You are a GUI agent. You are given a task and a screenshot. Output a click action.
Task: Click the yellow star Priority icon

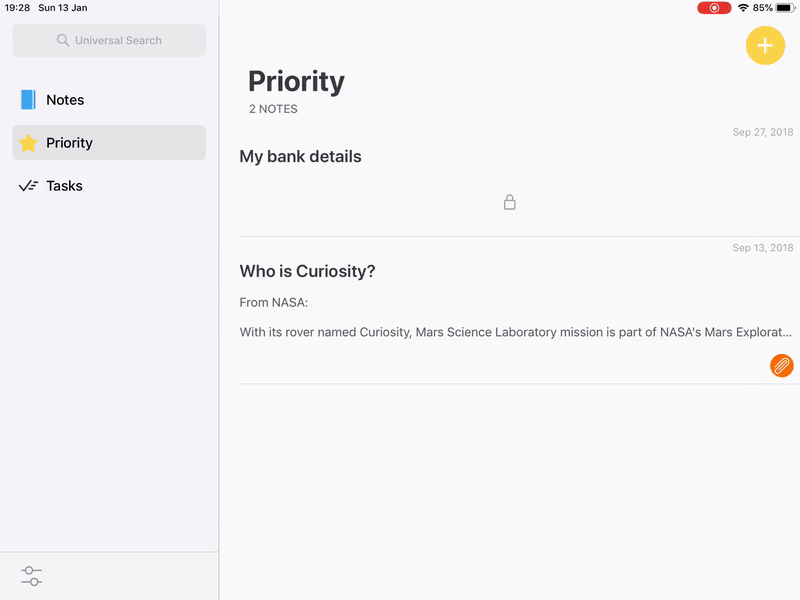tap(28, 143)
